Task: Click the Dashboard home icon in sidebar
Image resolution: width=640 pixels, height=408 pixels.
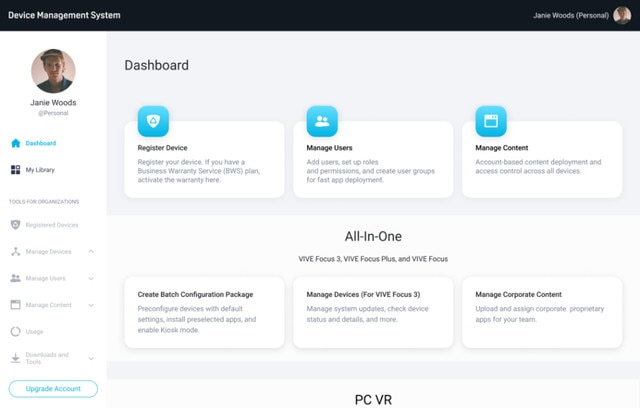Action: pos(16,143)
